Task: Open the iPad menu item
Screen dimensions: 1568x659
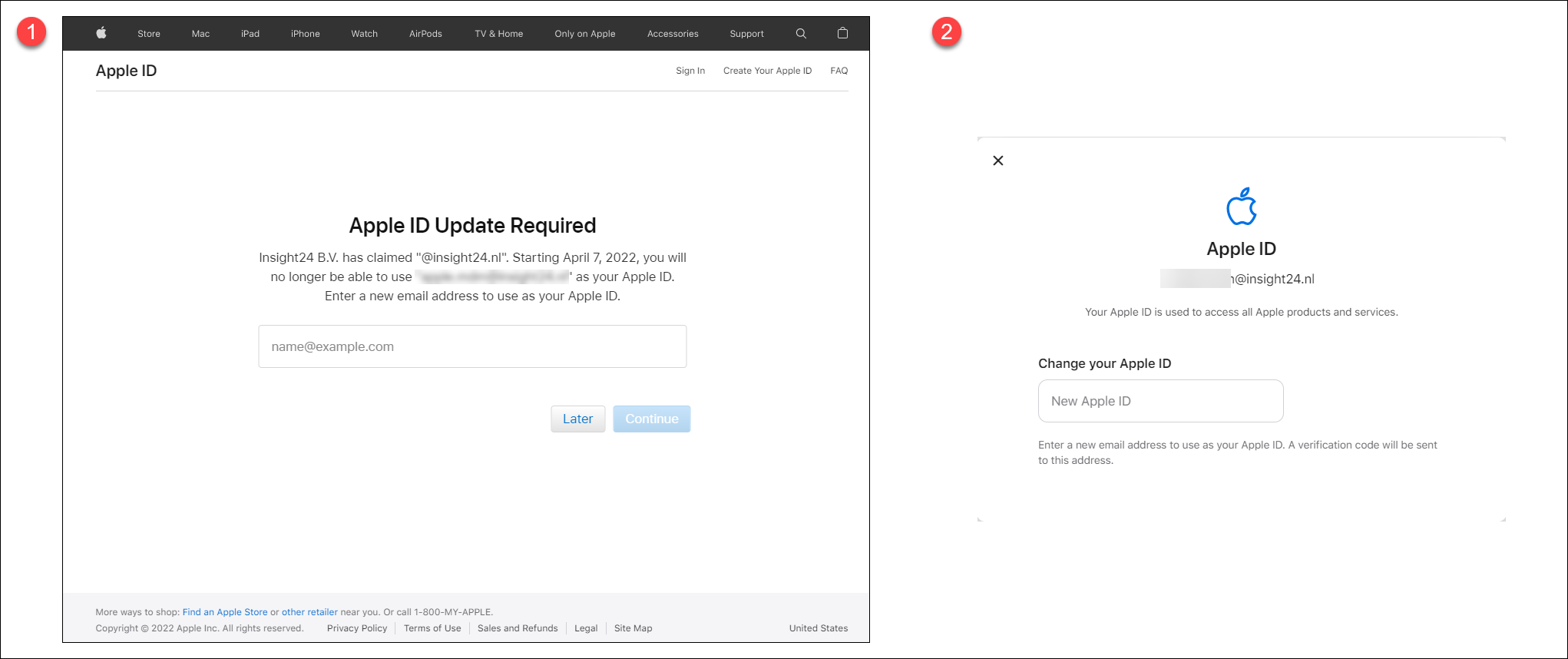Action: tap(250, 34)
